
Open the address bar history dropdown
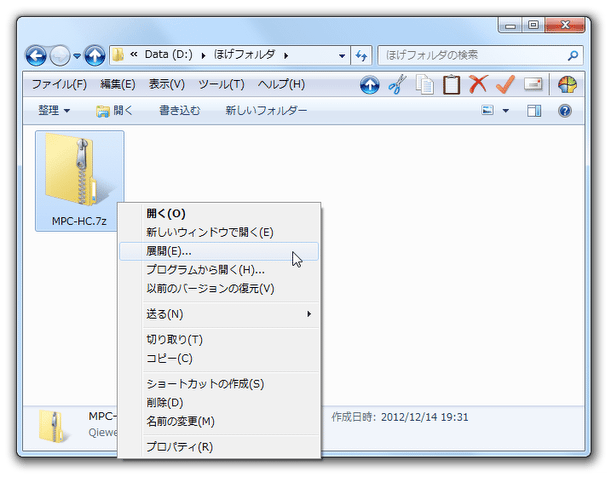tap(342, 56)
